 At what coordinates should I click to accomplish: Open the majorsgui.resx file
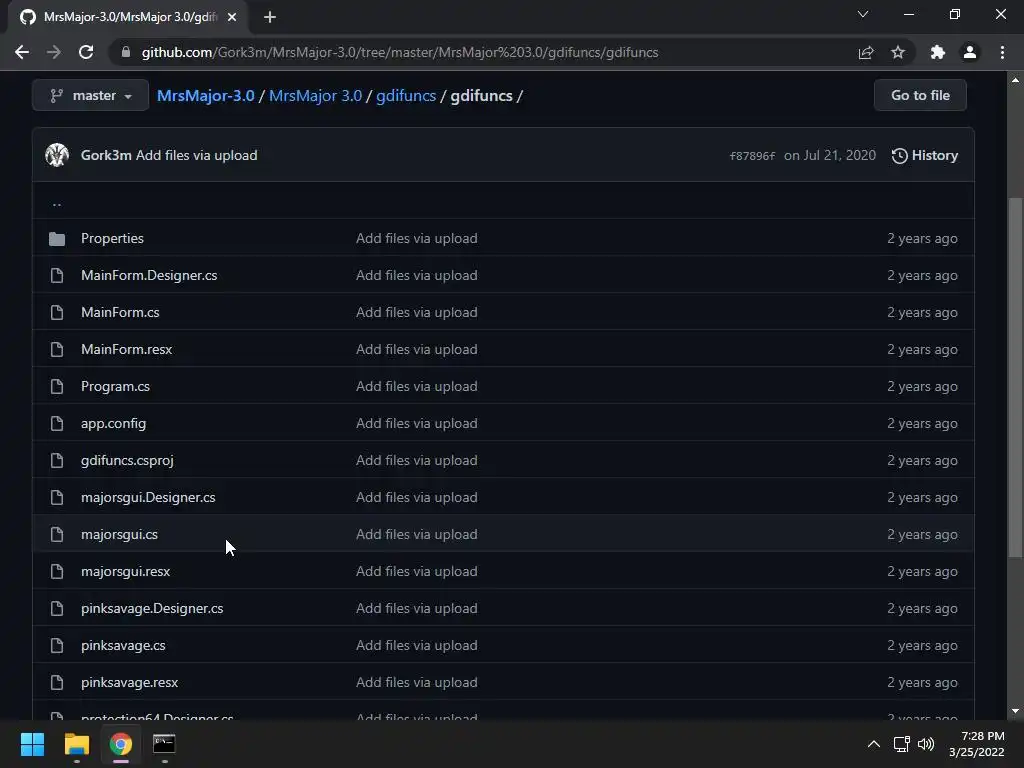coord(125,571)
